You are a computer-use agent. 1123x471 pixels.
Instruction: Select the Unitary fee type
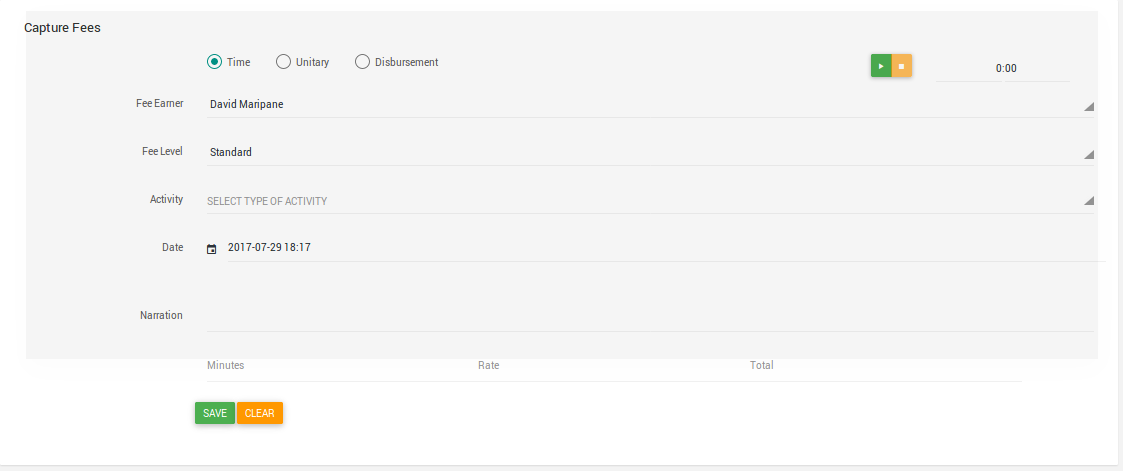pyautogui.click(x=284, y=62)
